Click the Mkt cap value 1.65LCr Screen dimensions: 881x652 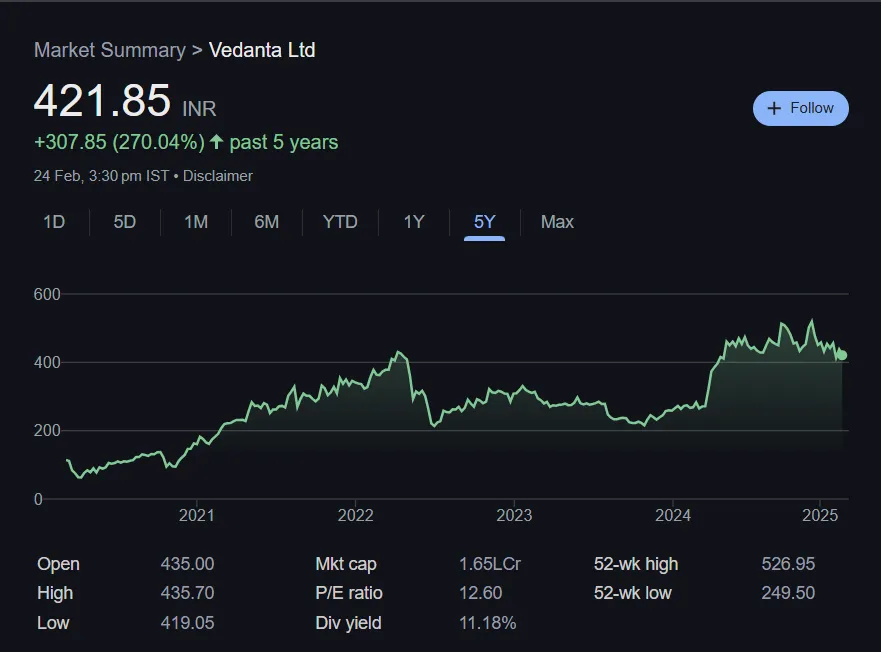click(490, 564)
